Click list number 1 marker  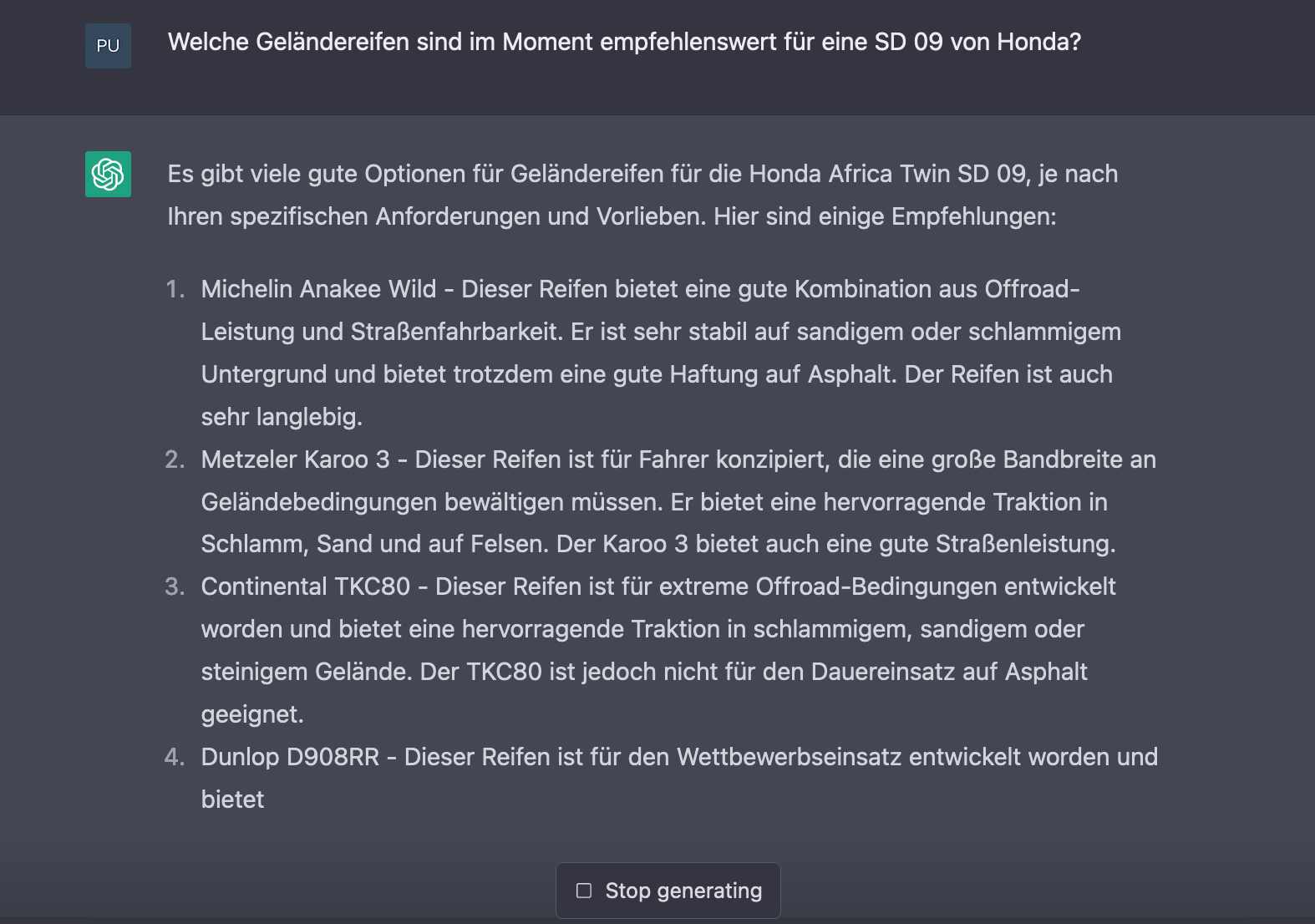point(175,289)
